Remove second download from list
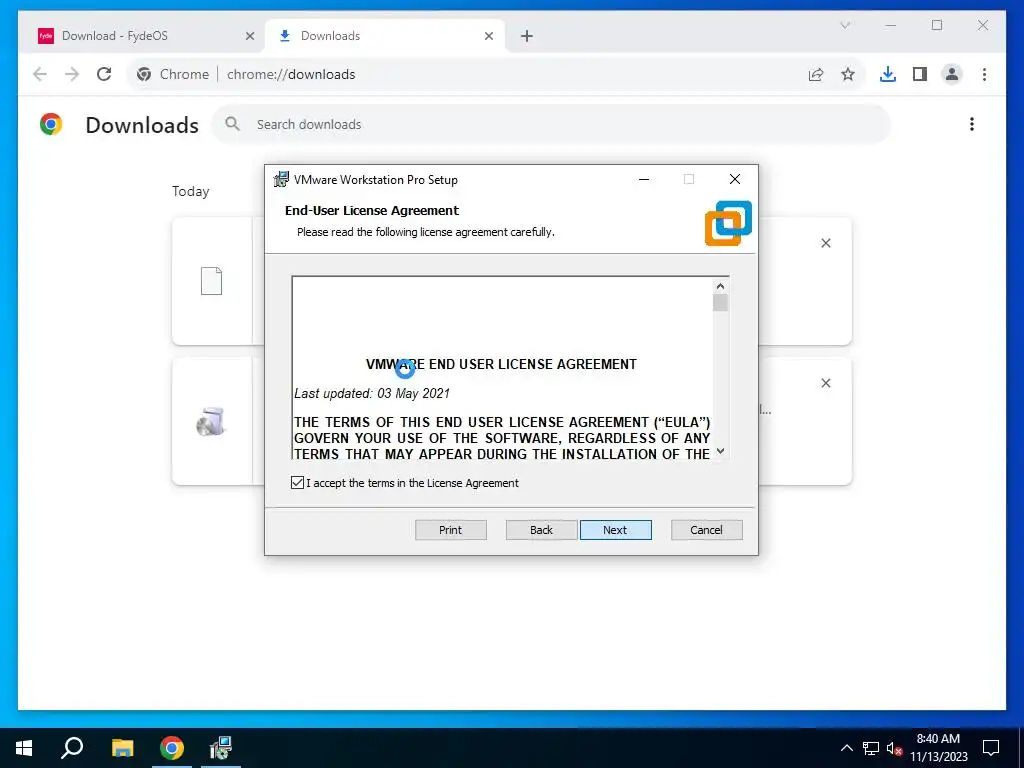Viewport: 1024px width, 768px height. click(x=825, y=383)
